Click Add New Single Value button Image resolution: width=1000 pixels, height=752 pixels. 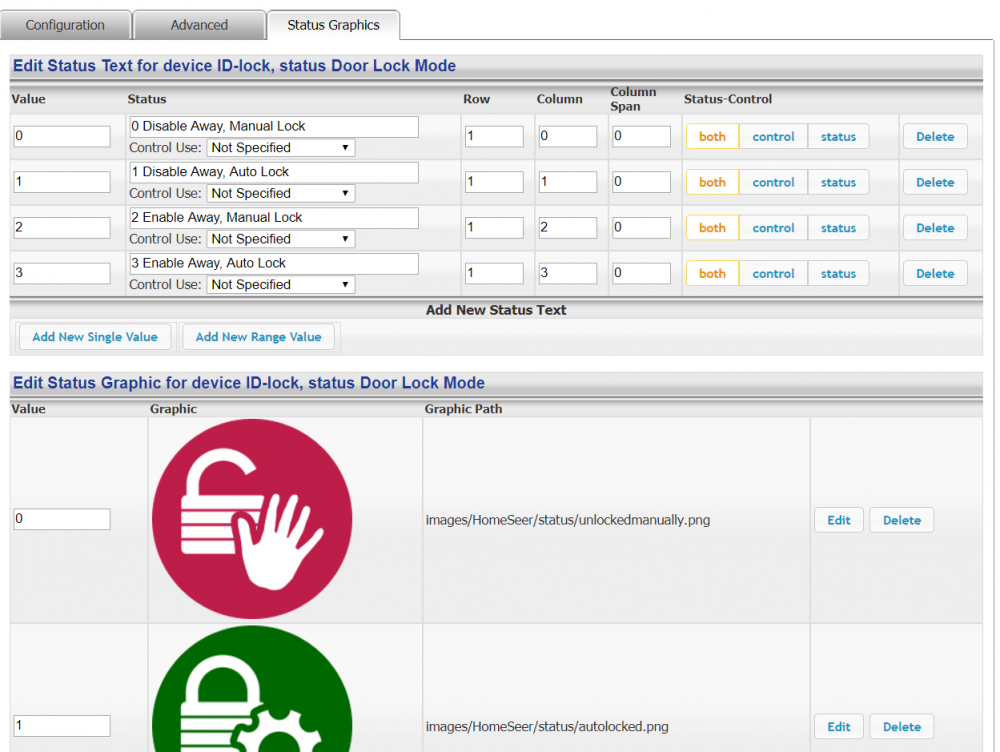pos(95,337)
